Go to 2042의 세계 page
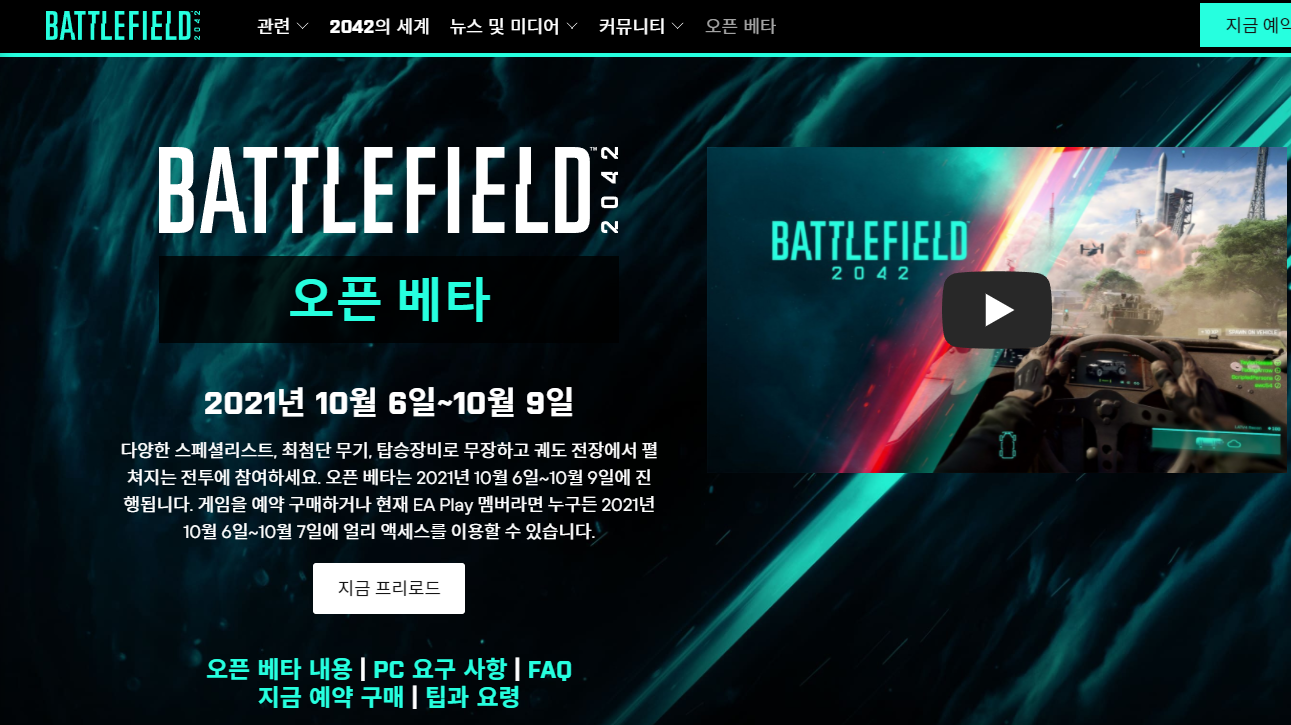The image size is (1291, 725). [x=379, y=27]
